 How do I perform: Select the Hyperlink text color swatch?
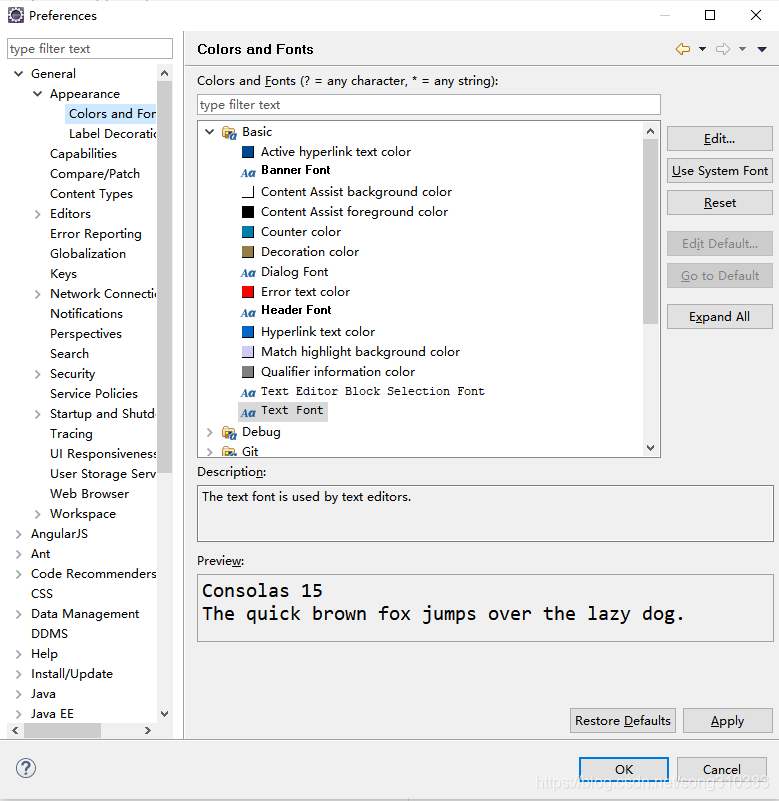pyautogui.click(x=248, y=332)
